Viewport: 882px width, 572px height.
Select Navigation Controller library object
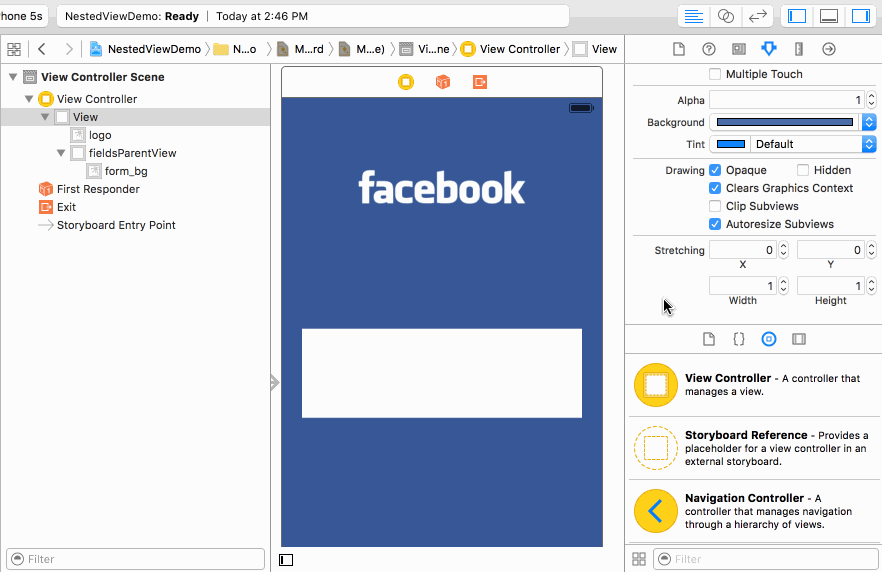753,511
